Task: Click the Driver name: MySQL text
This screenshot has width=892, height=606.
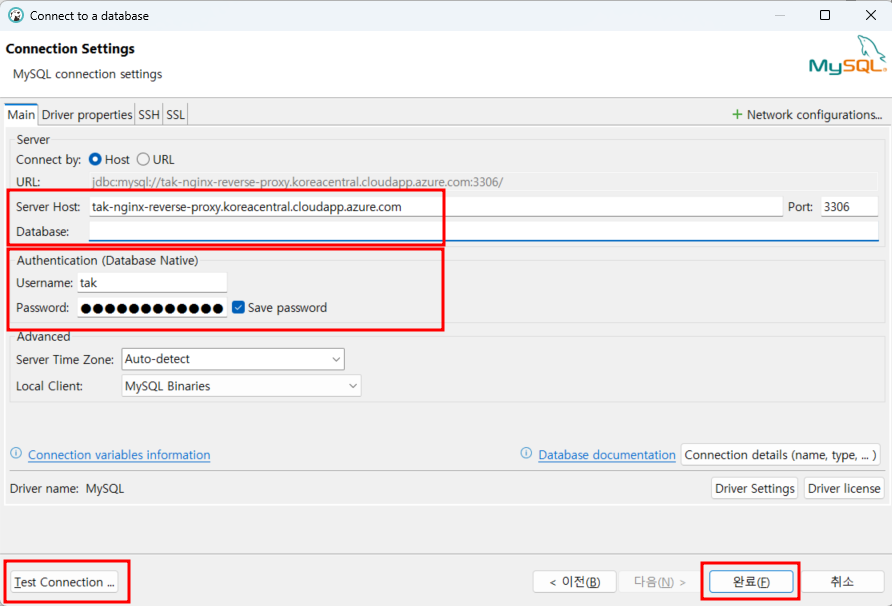Action: click(67, 488)
